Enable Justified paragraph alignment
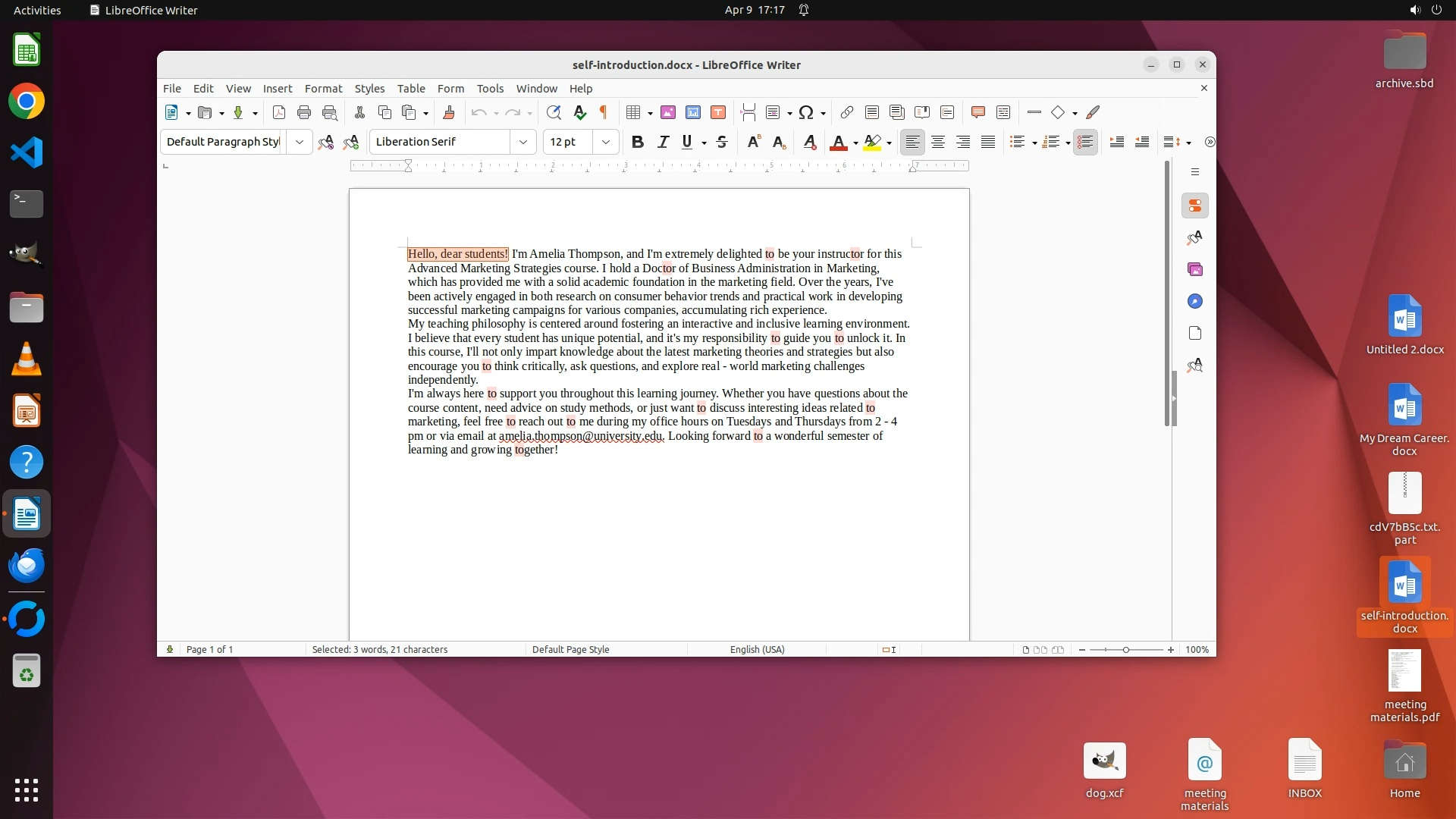Image resolution: width=1456 pixels, height=819 pixels. tap(987, 142)
